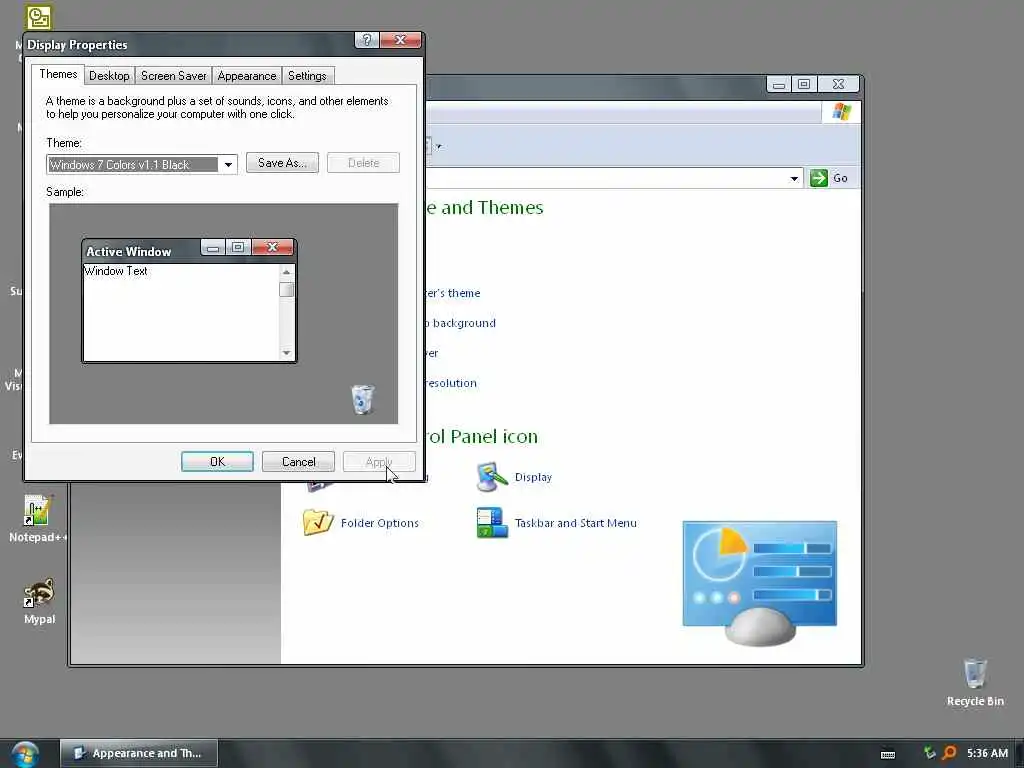
Task: Click the Windows flag logo in Control Panel
Action: (x=842, y=112)
